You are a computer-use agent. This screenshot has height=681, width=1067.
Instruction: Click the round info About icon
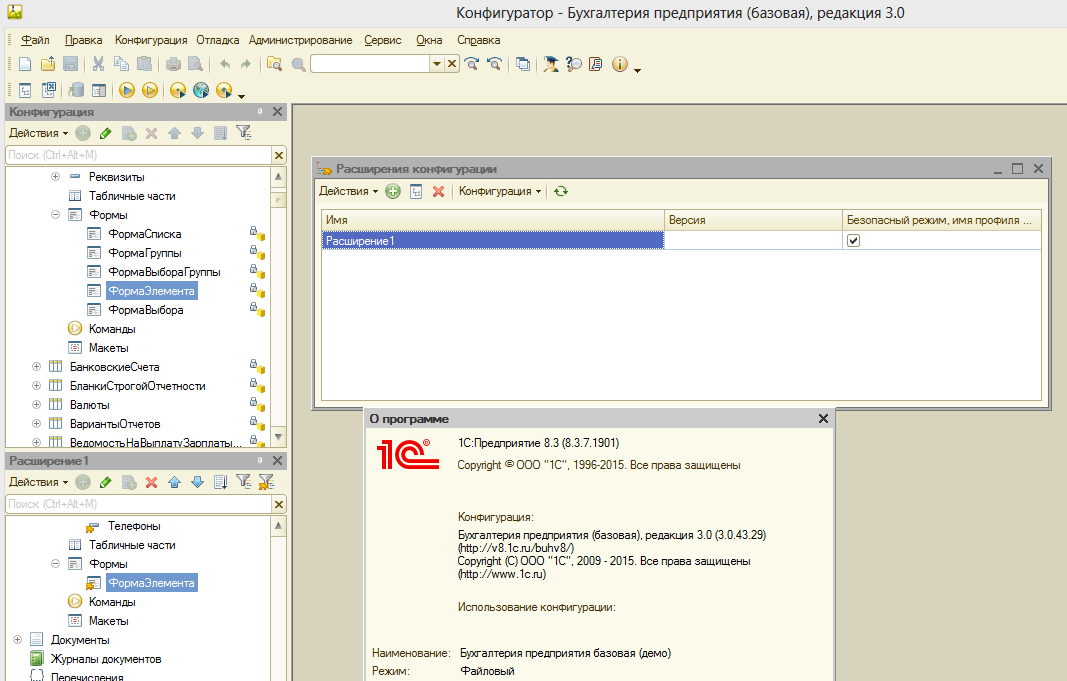point(619,64)
